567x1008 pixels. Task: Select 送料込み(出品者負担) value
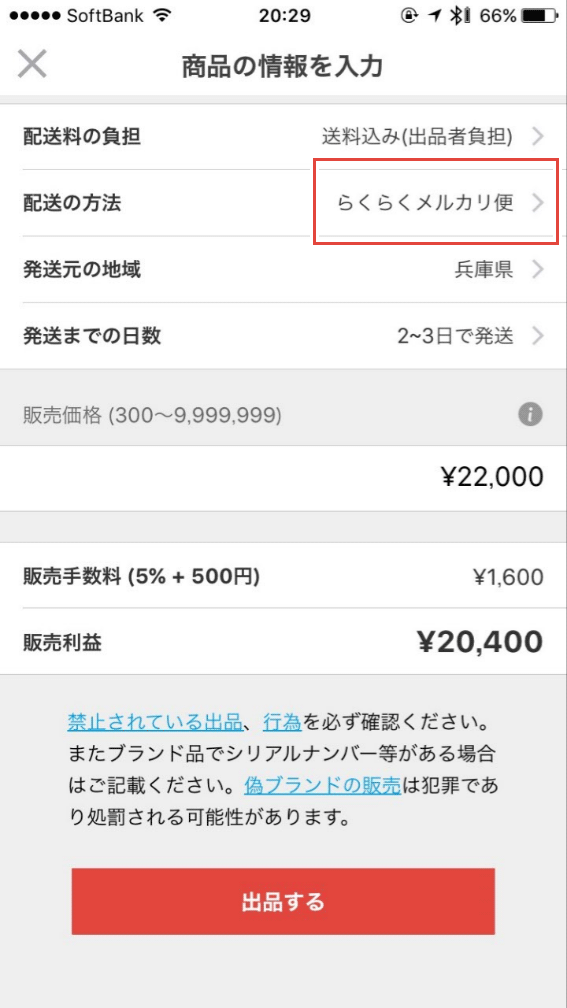[x=417, y=136]
